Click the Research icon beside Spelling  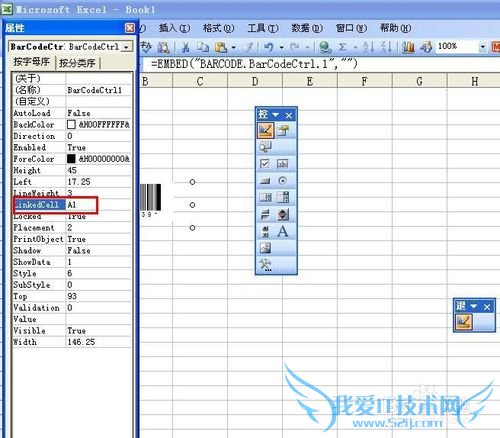point(164,47)
